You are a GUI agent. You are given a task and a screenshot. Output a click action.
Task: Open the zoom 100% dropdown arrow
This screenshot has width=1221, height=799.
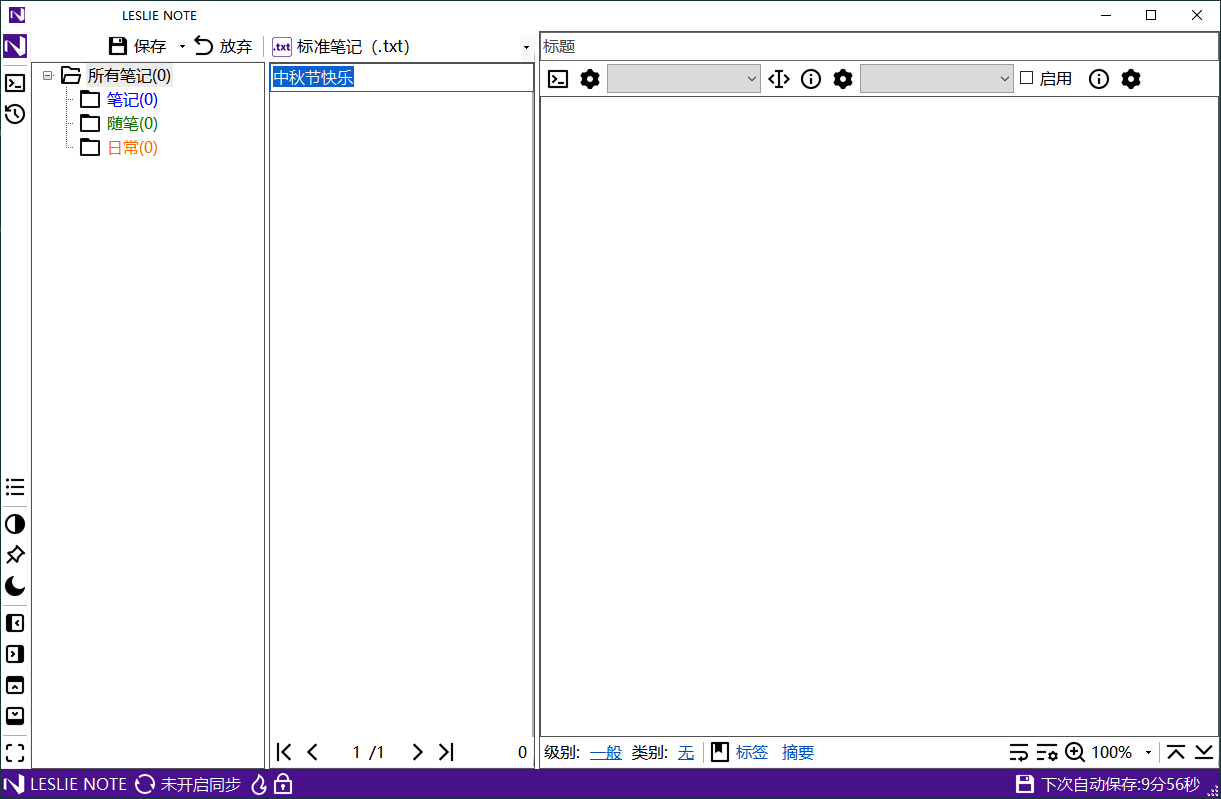pos(1148,753)
